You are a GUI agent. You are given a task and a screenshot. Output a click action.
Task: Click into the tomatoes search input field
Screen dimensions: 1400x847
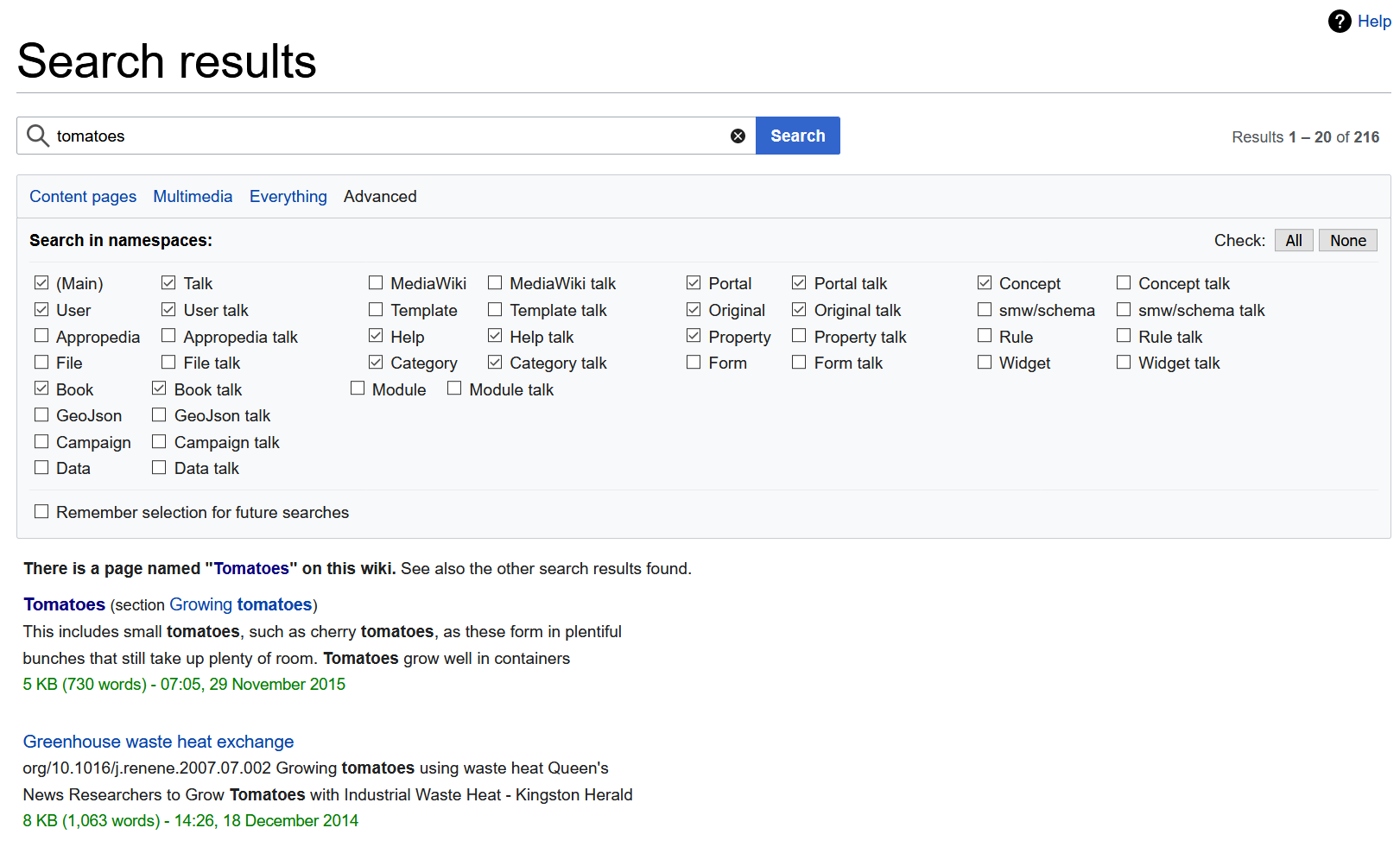tap(389, 136)
